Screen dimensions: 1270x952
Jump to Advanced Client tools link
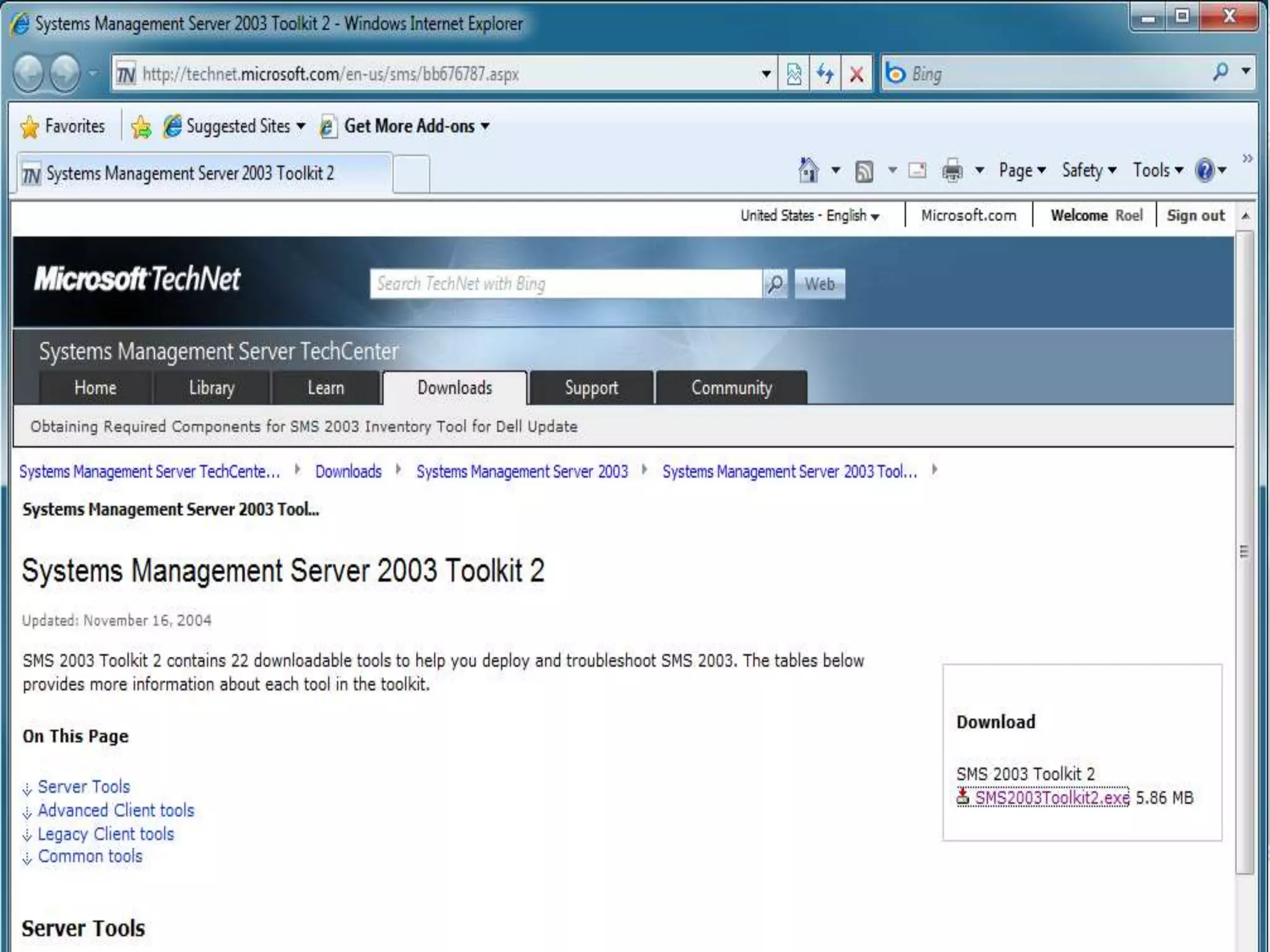coord(116,811)
